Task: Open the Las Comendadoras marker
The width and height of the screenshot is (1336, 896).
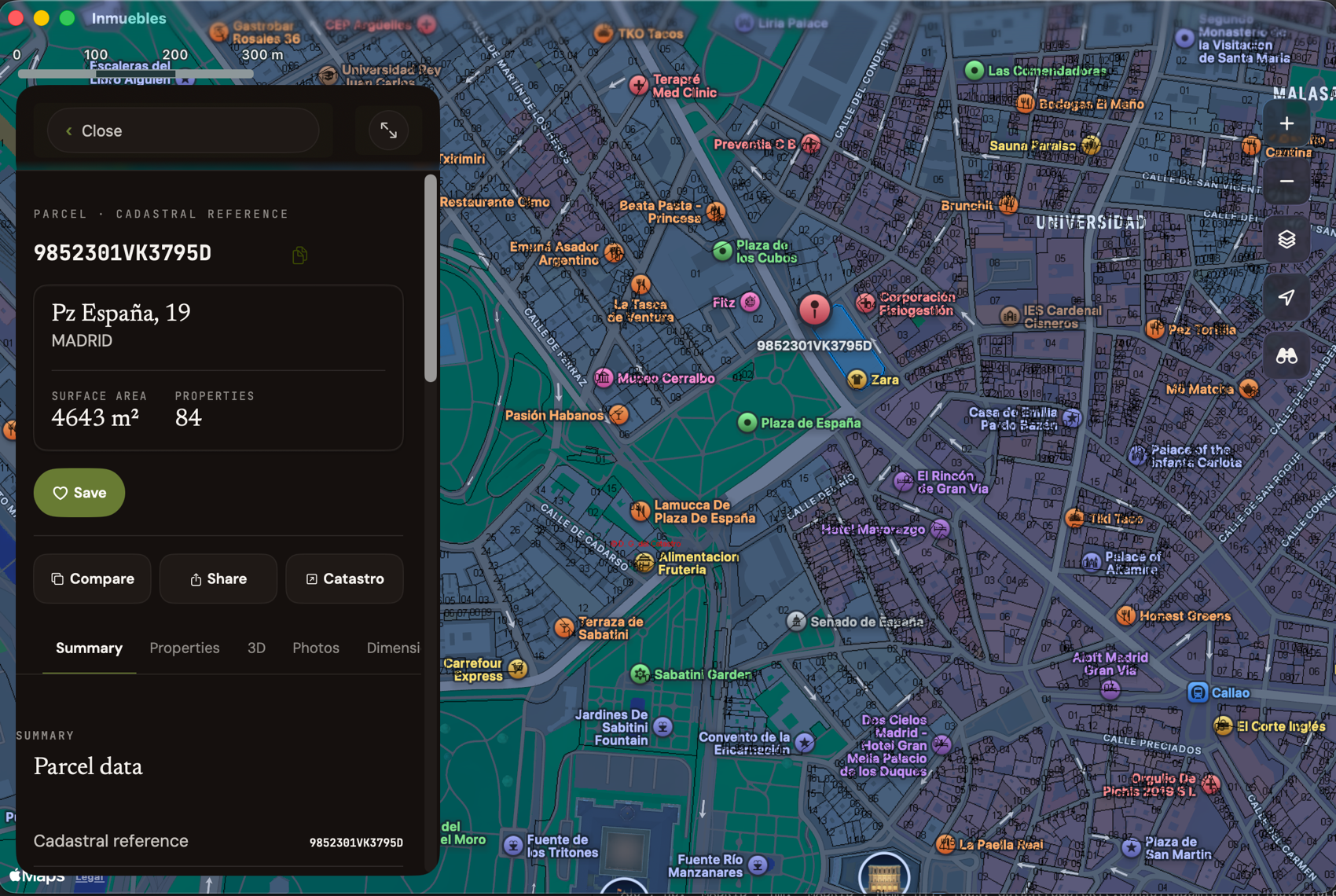Action: click(974, 71)
